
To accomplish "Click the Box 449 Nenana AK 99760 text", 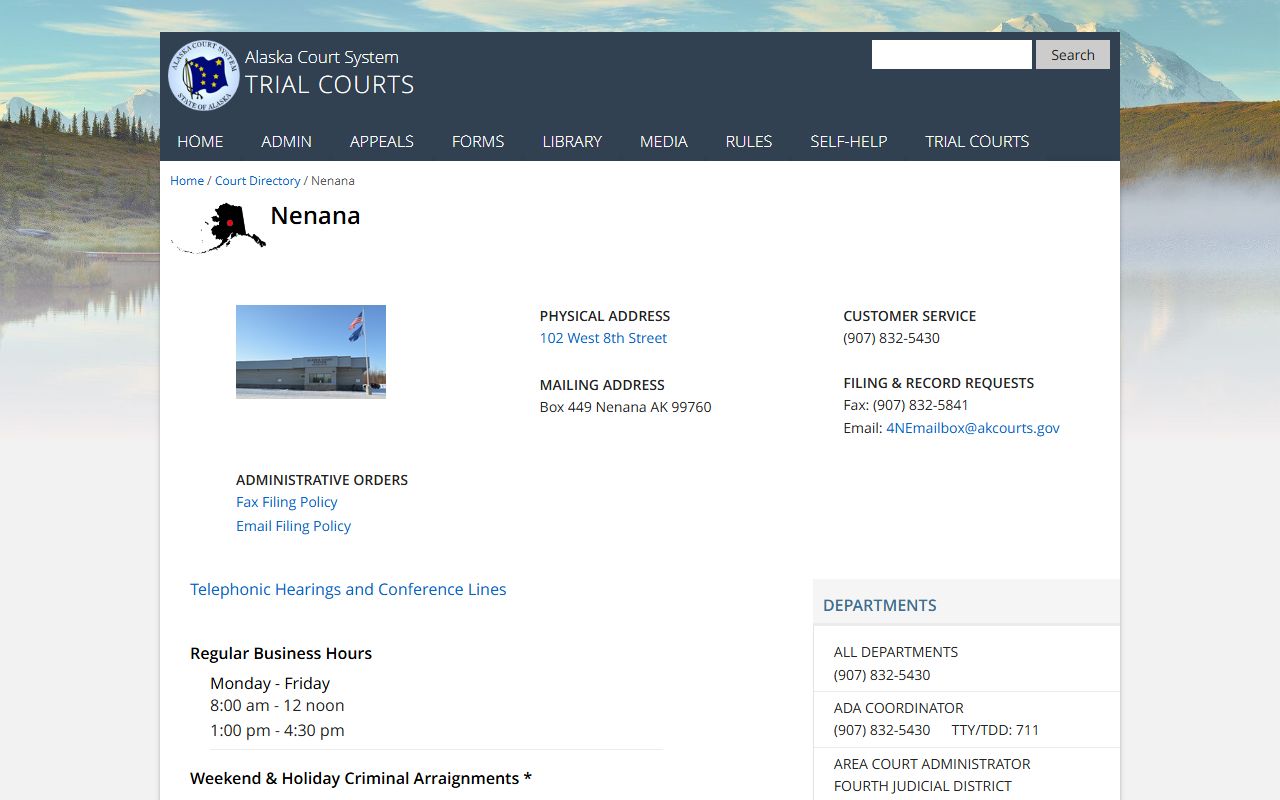I will pyautogui.click(x=626, y=407).
